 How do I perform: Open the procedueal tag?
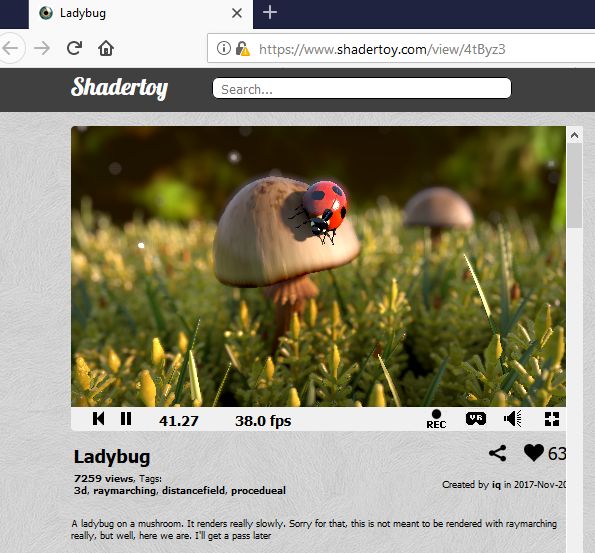point(258,491)
